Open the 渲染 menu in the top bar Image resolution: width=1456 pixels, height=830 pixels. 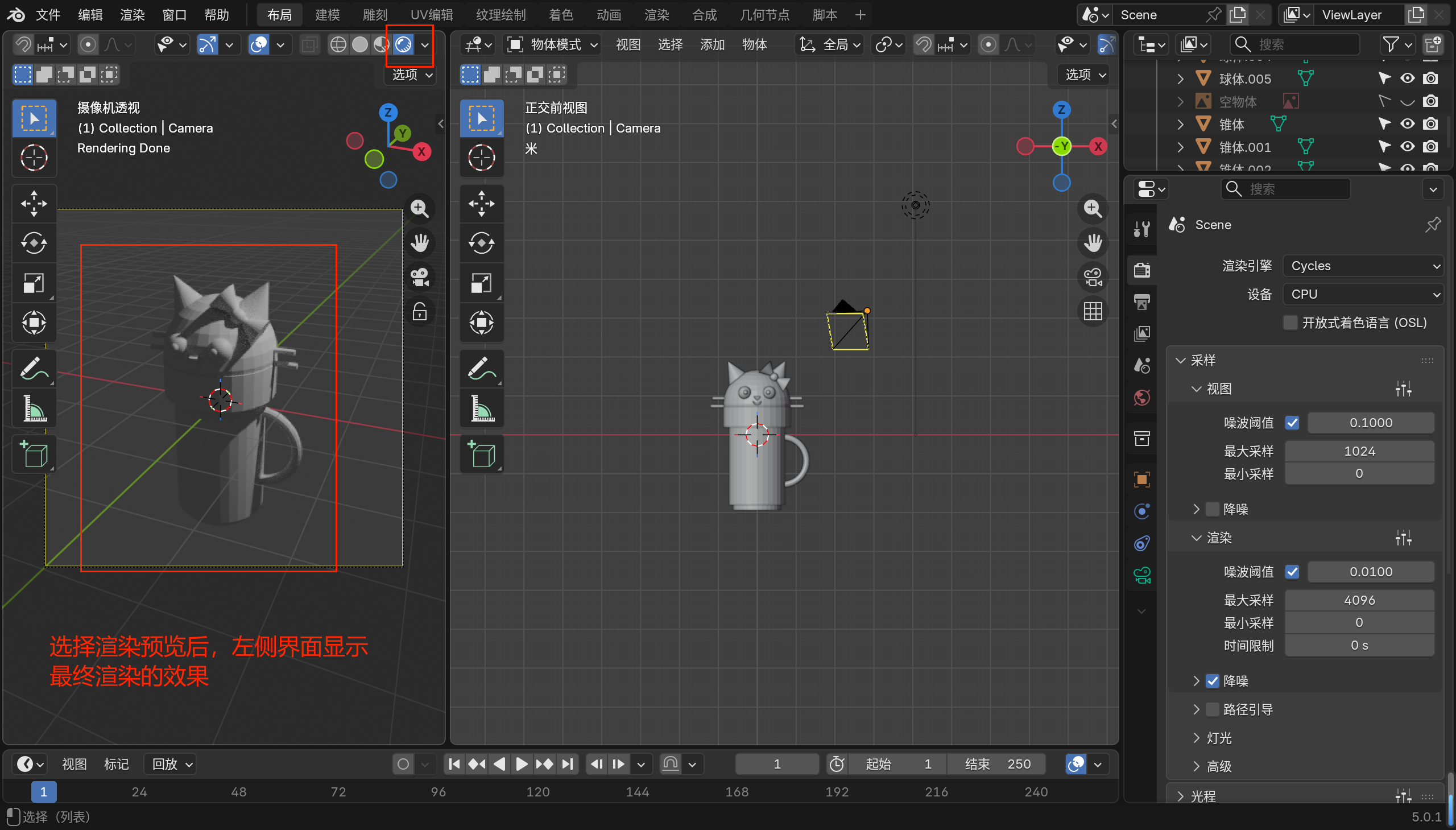coord(132,15)
